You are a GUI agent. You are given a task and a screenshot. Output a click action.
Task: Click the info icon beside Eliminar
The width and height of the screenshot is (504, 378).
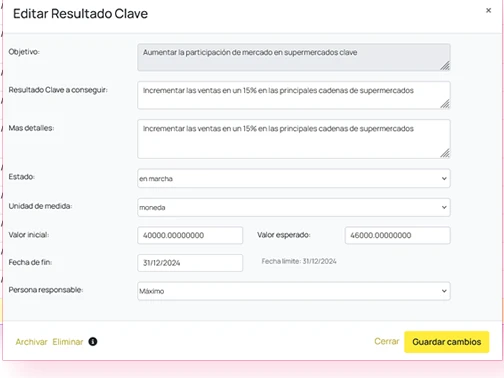(x=93, y=342)
